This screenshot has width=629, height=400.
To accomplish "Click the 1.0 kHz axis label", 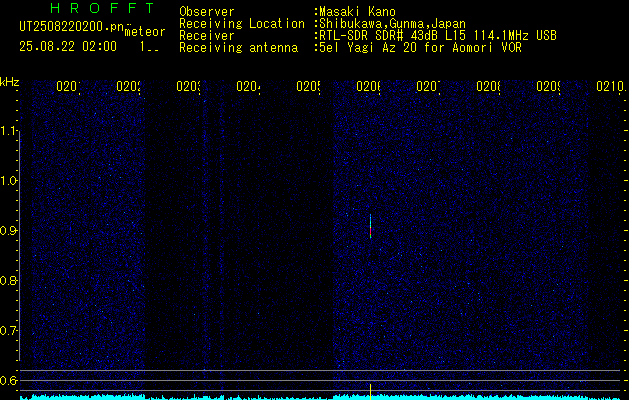I will pos(7,181).
